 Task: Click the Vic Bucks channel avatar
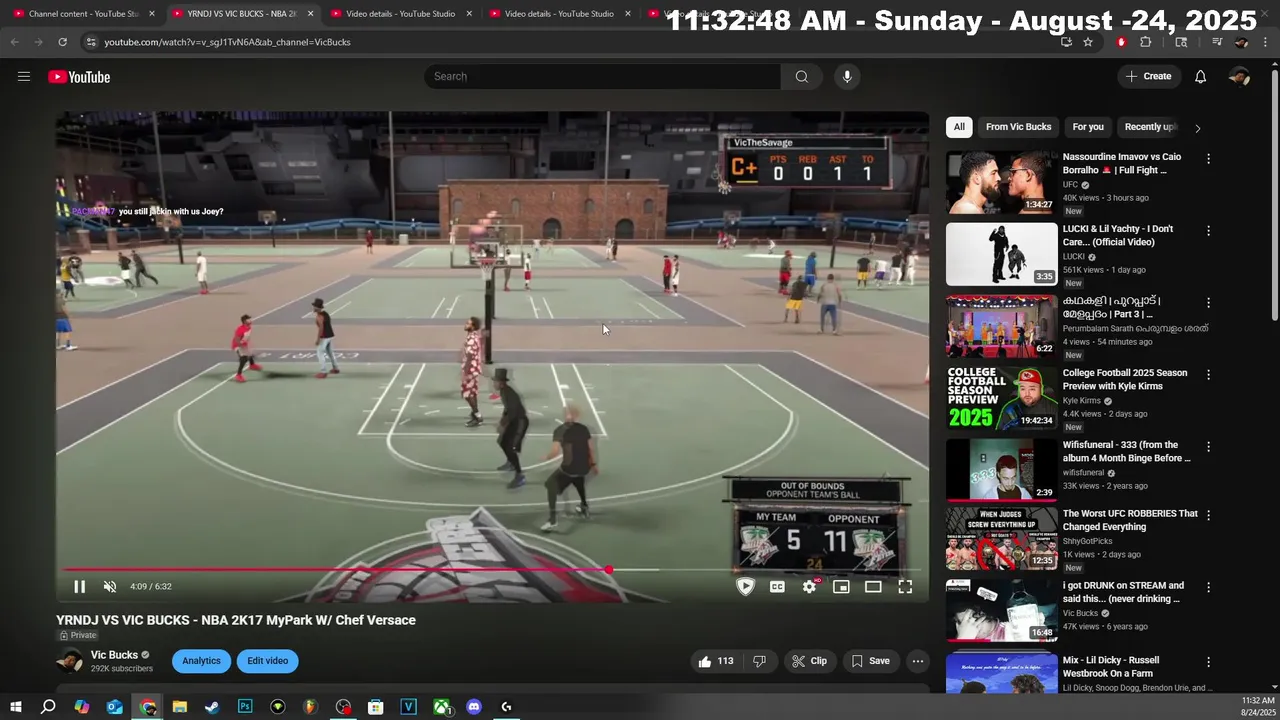[70, 661]
